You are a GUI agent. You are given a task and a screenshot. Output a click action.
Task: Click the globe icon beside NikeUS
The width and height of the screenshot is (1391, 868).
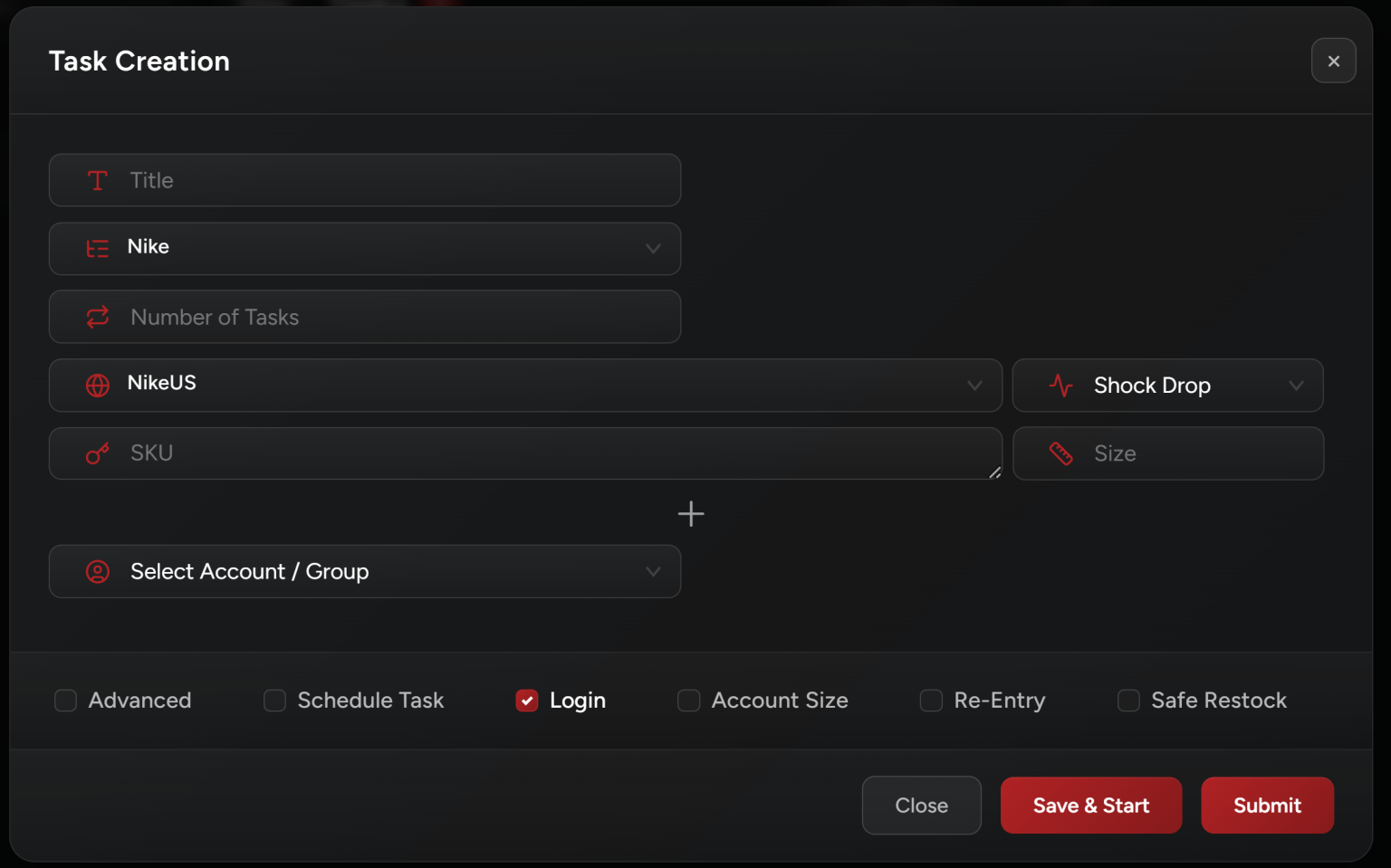point(98,385)
